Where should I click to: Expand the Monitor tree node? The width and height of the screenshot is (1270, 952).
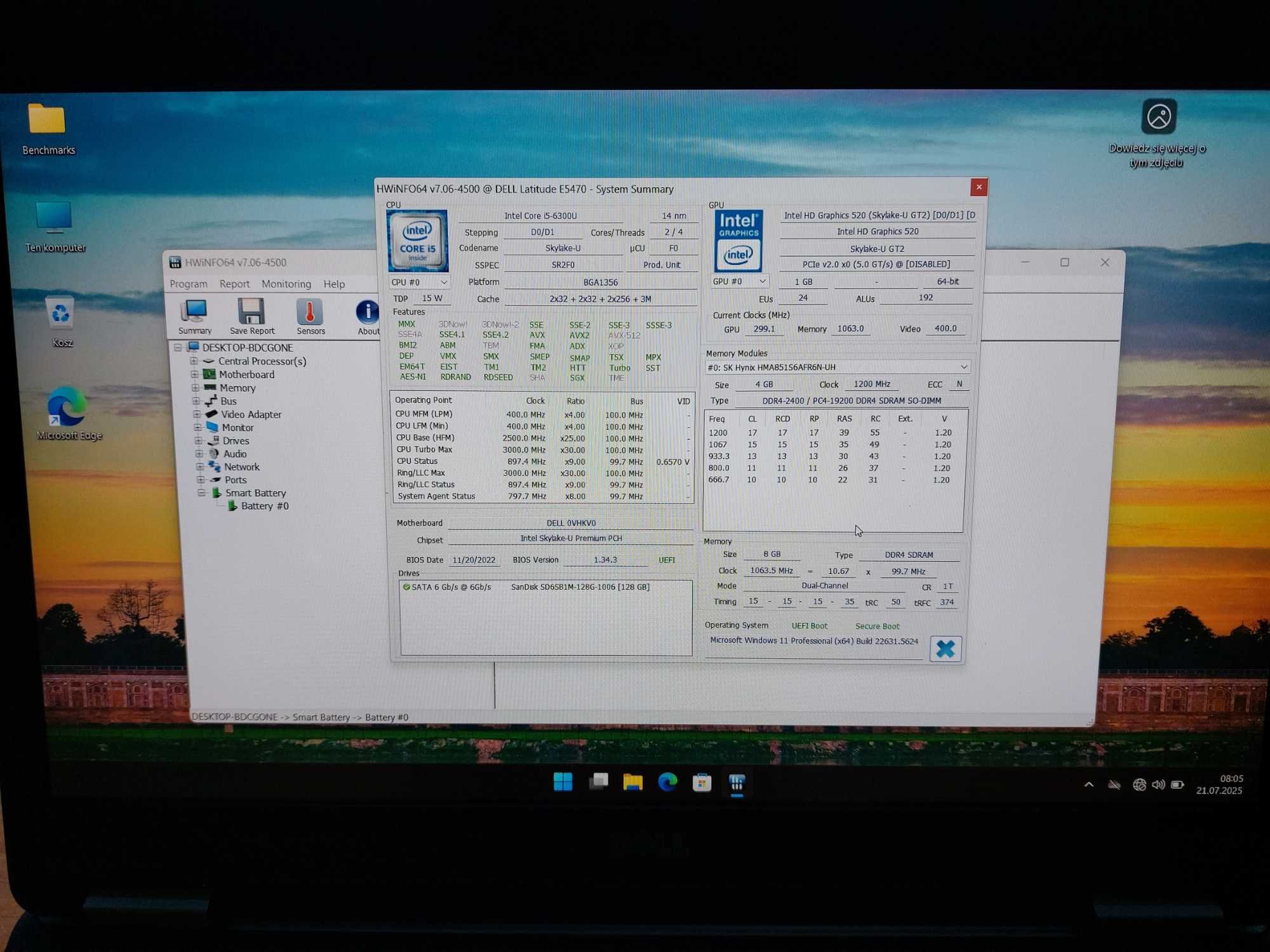197,427
